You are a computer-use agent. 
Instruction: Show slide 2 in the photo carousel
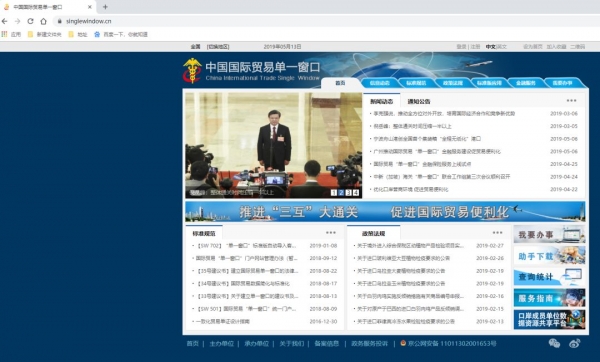click(x=341, y=192)
